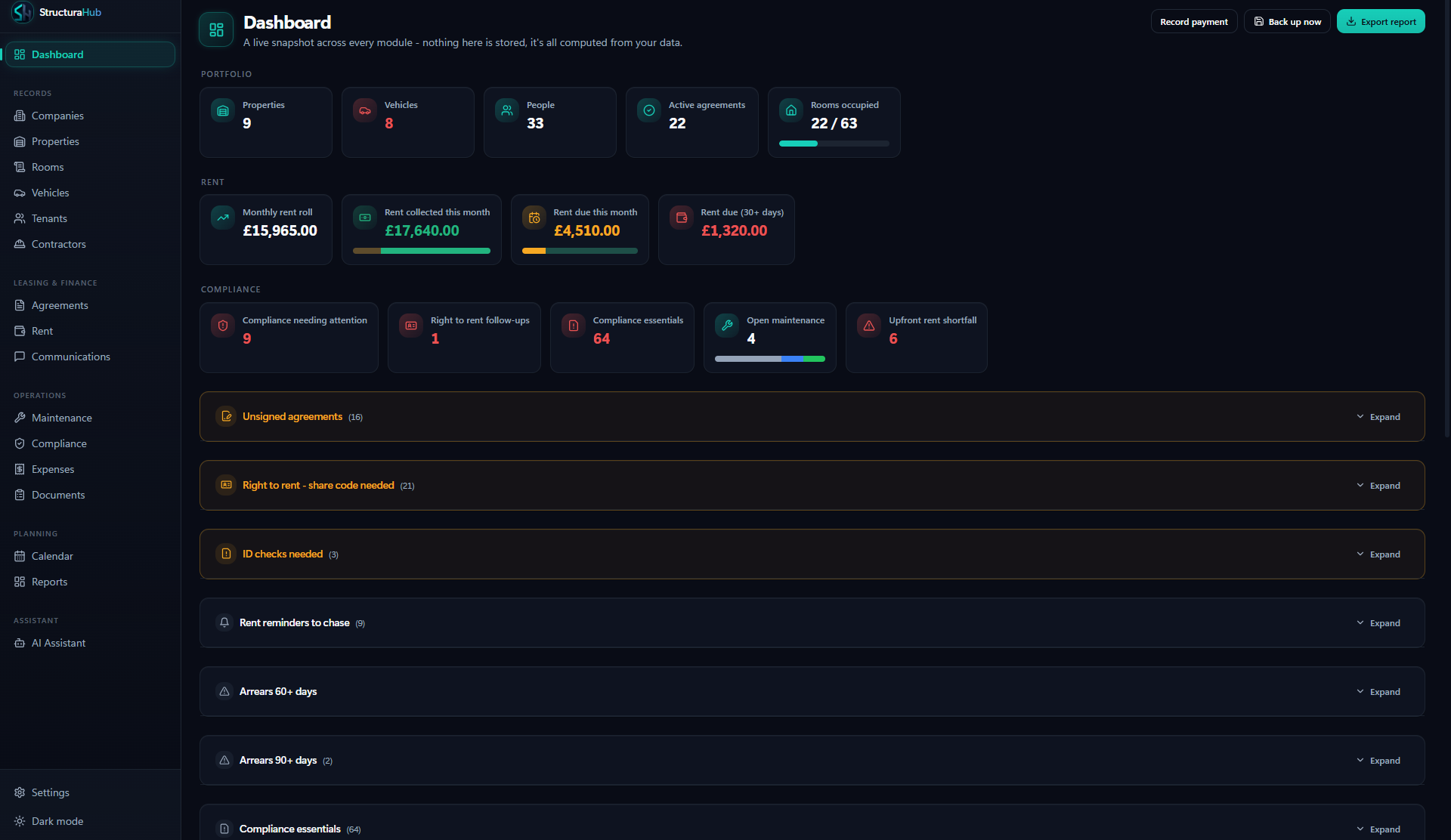Click the Rent collected this month icon
1451x840 pixels.
tap(365, 218)
